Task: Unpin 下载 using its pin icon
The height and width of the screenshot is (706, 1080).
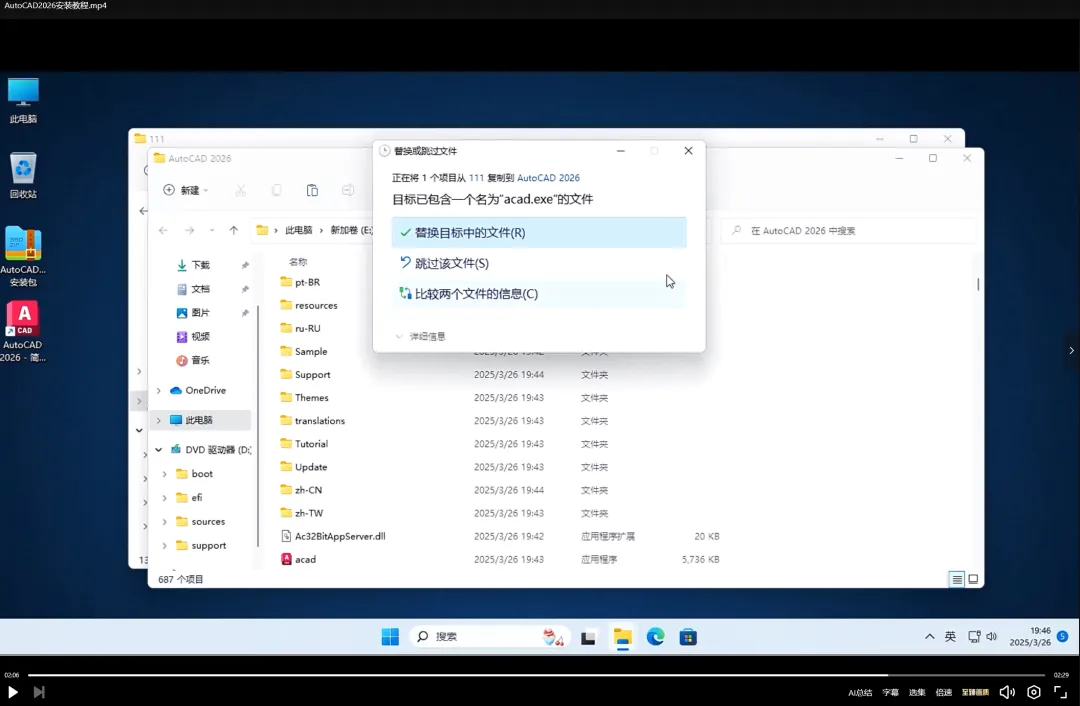Action: pyautogui.click(x=245, y=265)
